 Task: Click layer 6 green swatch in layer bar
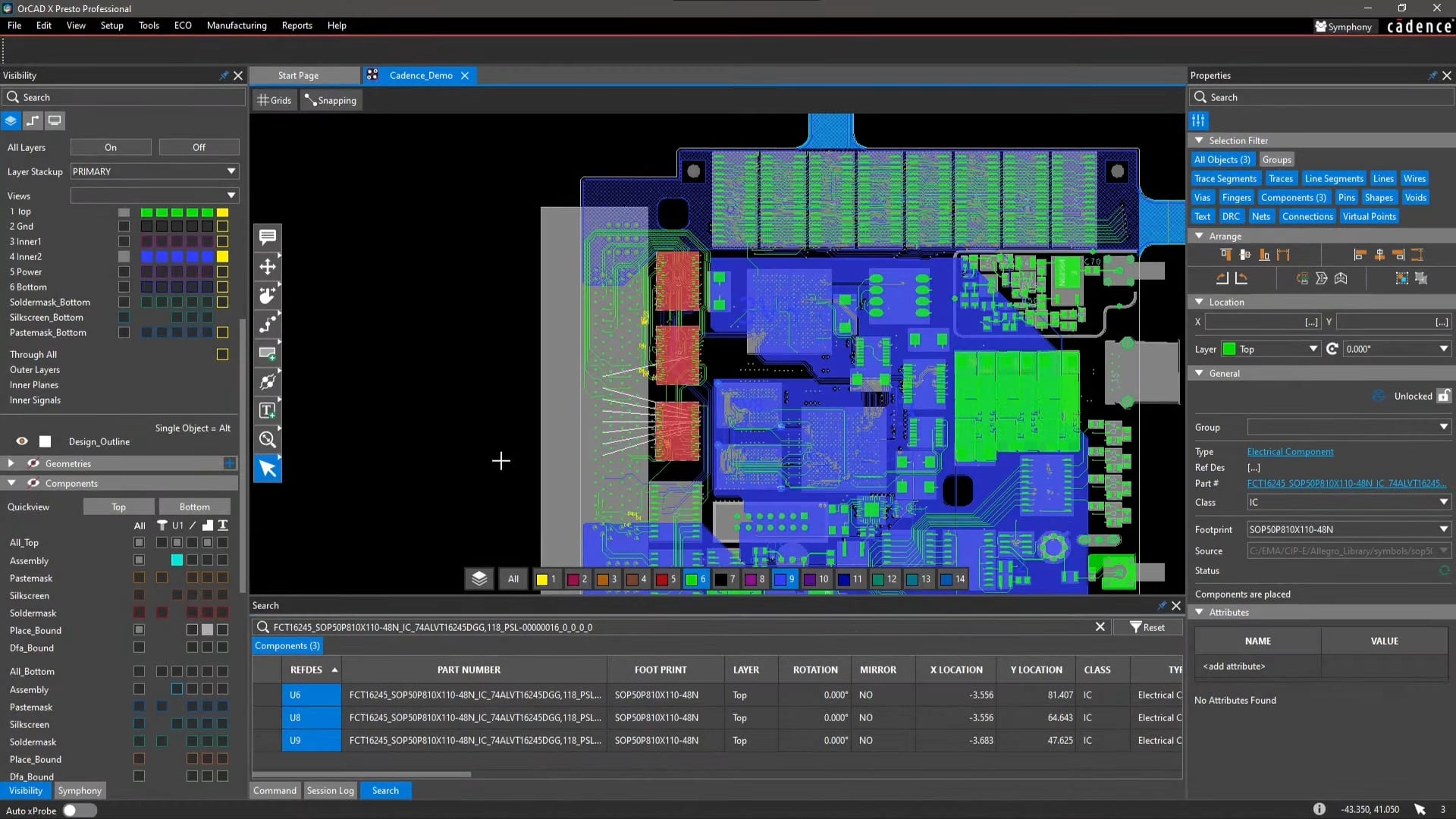pos(691,579)
